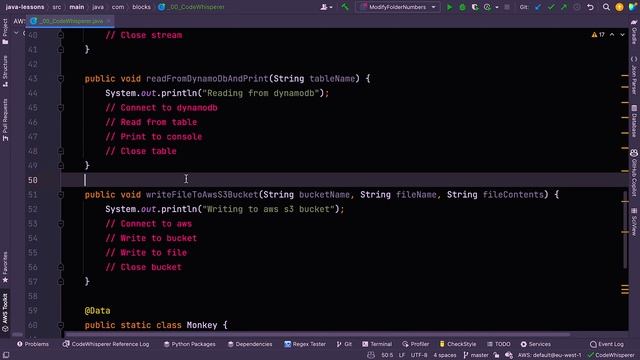Run with coverage icon
This screenshot has width=640, height=360.
point(475,7)
